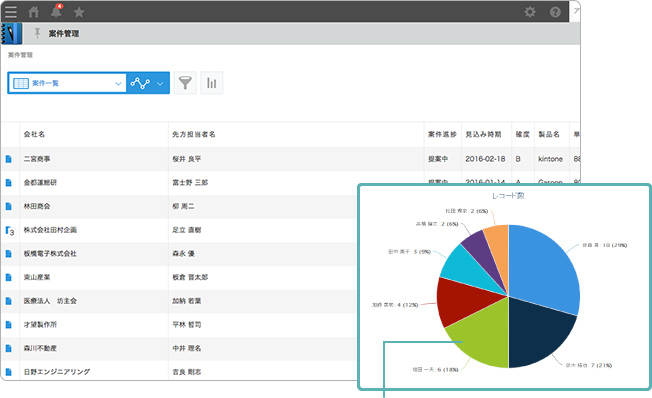Click the pie chart title レコード数
The height and width of the screenshot is (398, 652).
[x=508, y=195]
